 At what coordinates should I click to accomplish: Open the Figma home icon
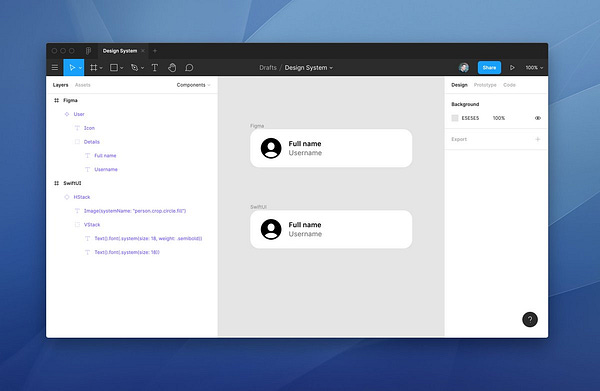click(x=88, y=51)
